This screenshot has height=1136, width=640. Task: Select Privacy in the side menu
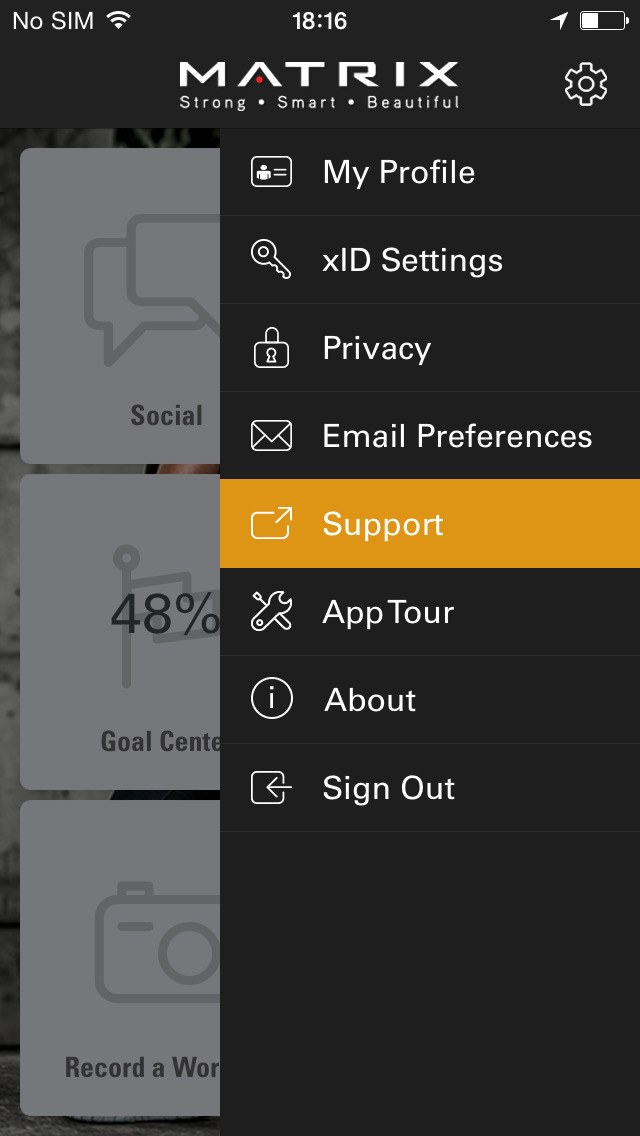tap(430, 348)
